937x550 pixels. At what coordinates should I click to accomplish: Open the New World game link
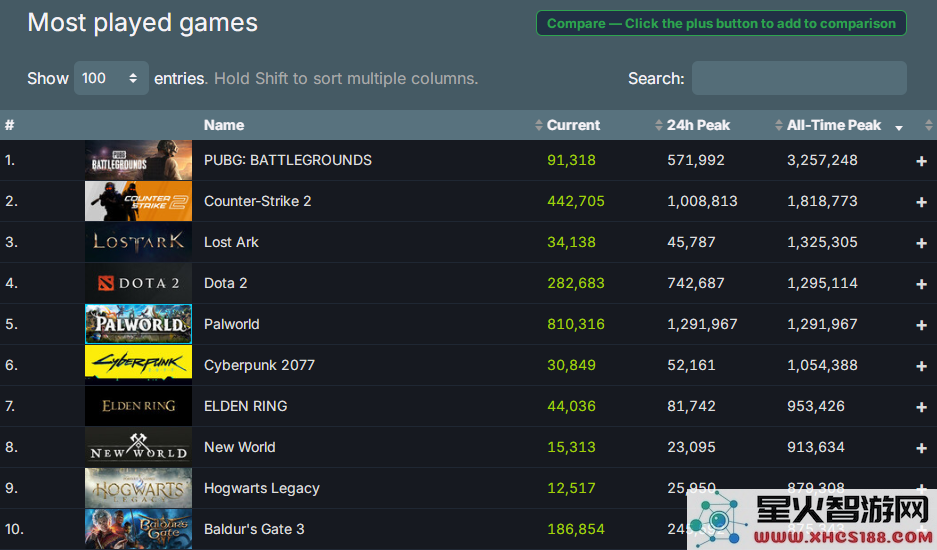(240, 447)
